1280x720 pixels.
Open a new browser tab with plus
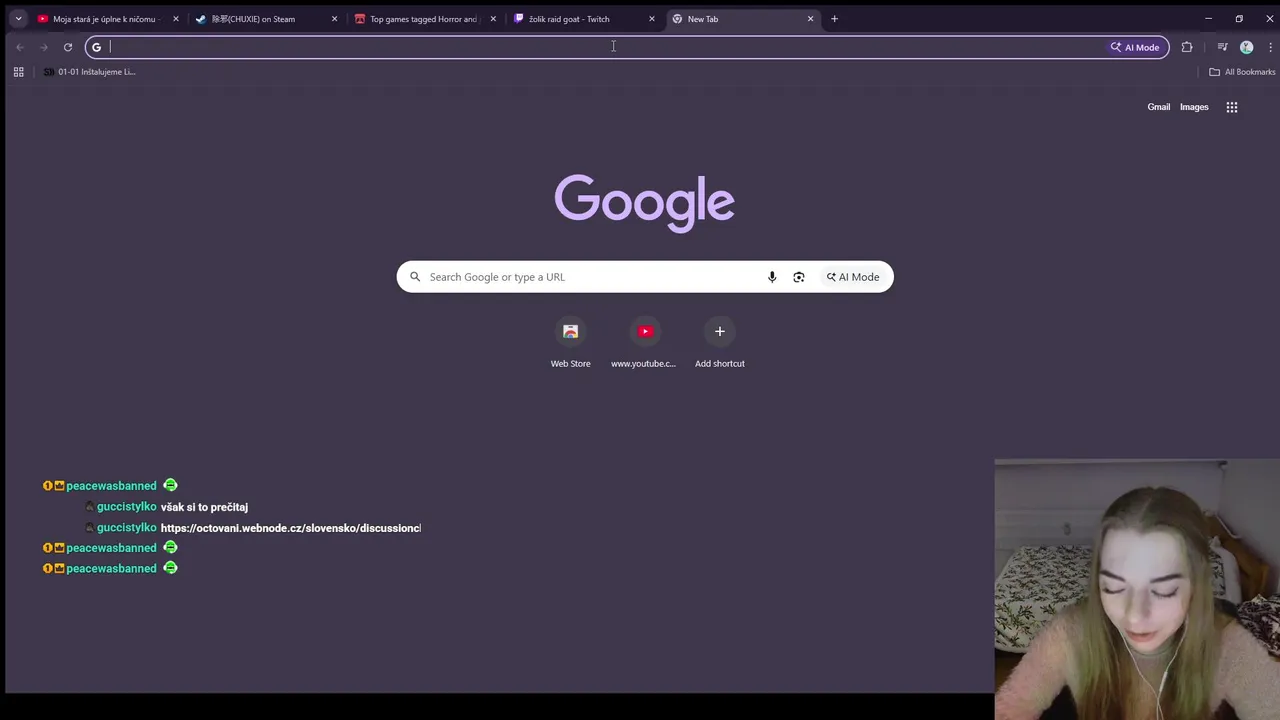point(834,18)
